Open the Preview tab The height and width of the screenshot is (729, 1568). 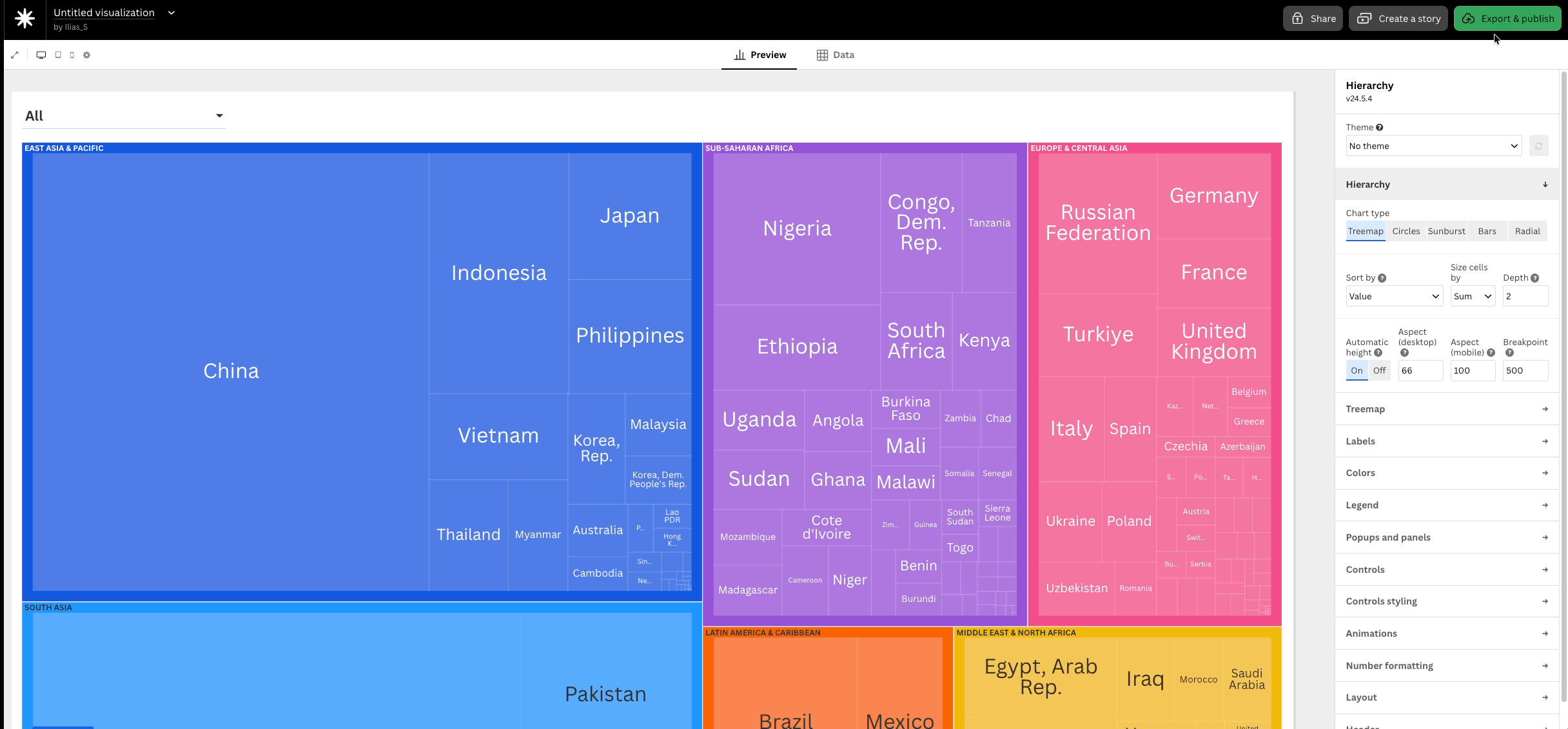pos(759,55)
